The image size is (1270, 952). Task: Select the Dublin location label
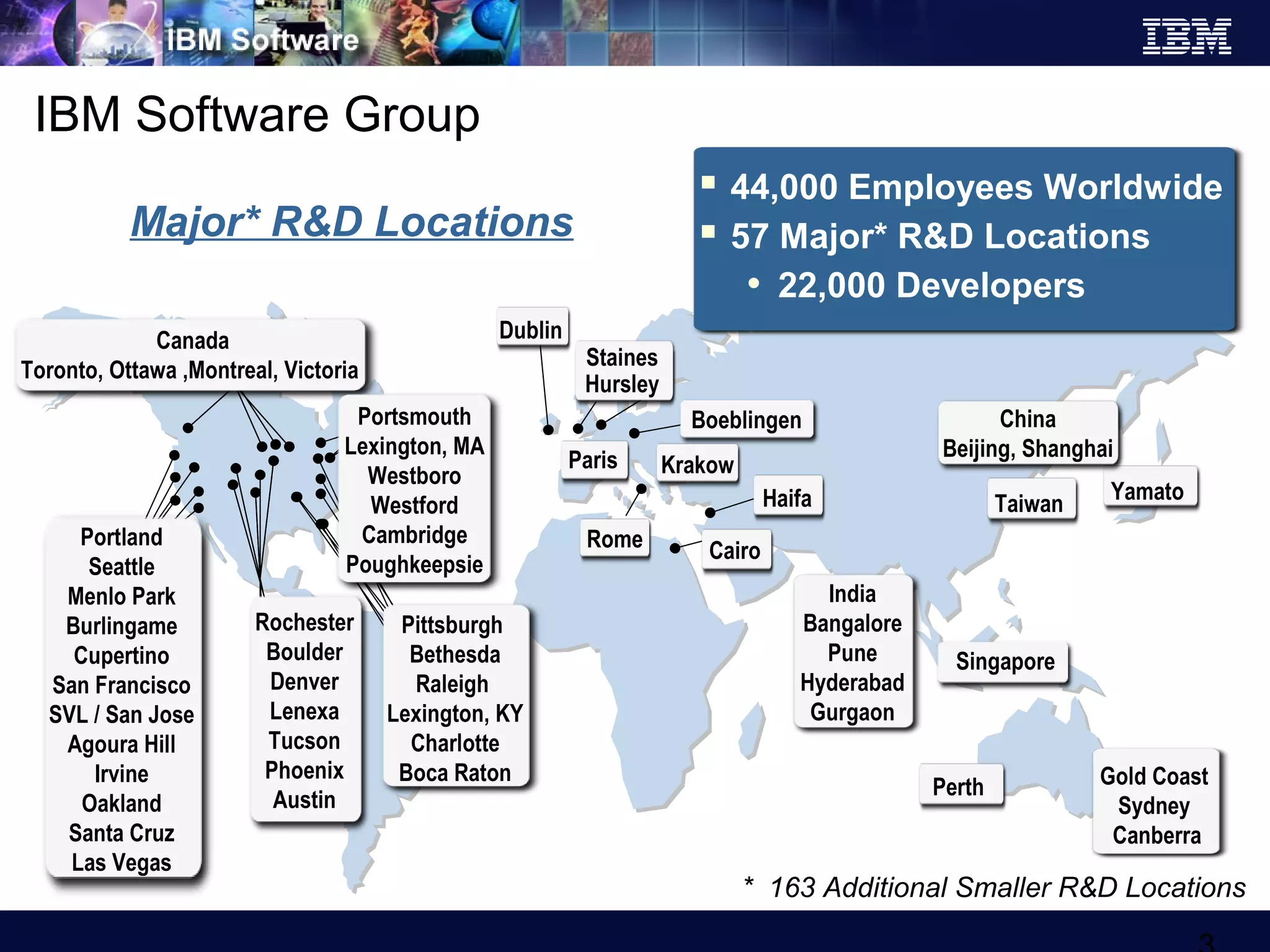point(531,329)
